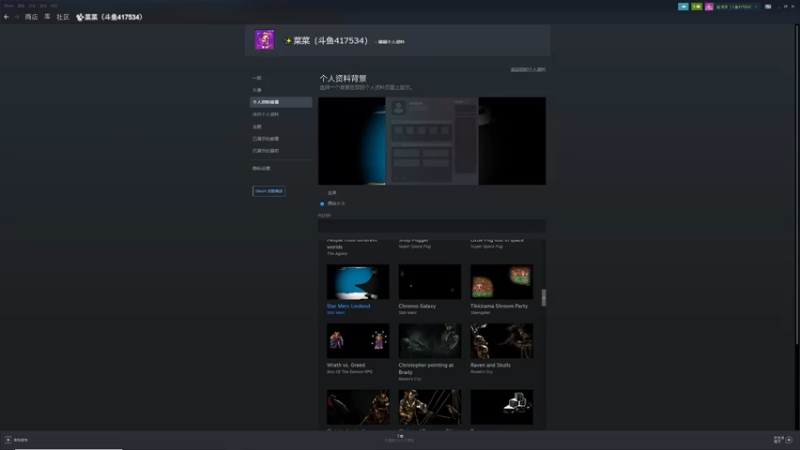The height and width of the screenshot is (450, 800).
Task: Choose the Tikkirama Shroom Party background thumbnail
Action: (x=502, y=282)
